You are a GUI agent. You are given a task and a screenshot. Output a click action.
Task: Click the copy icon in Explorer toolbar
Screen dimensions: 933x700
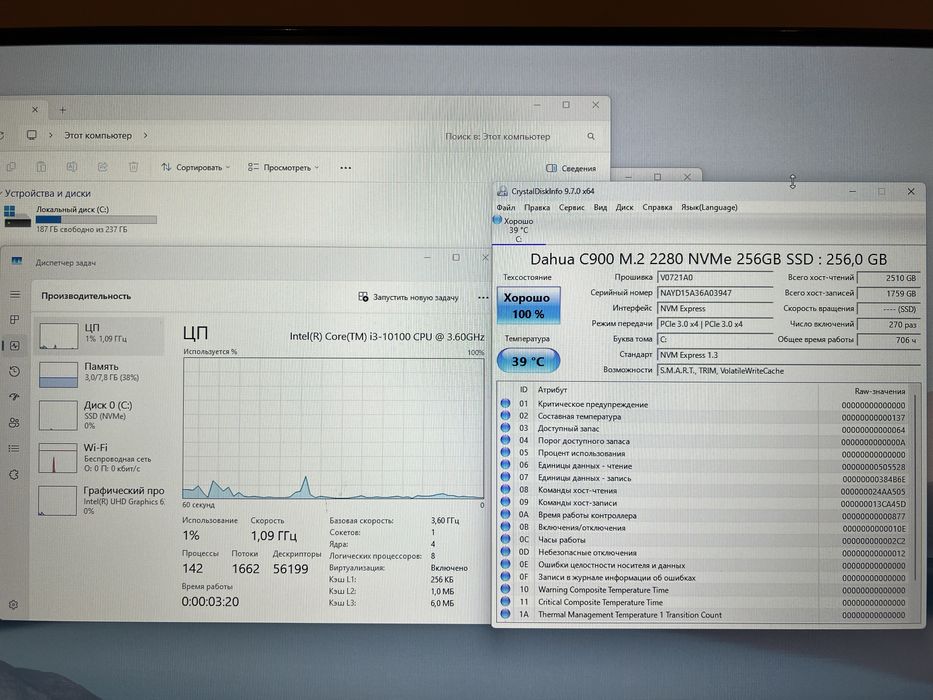tap(10, 167)
